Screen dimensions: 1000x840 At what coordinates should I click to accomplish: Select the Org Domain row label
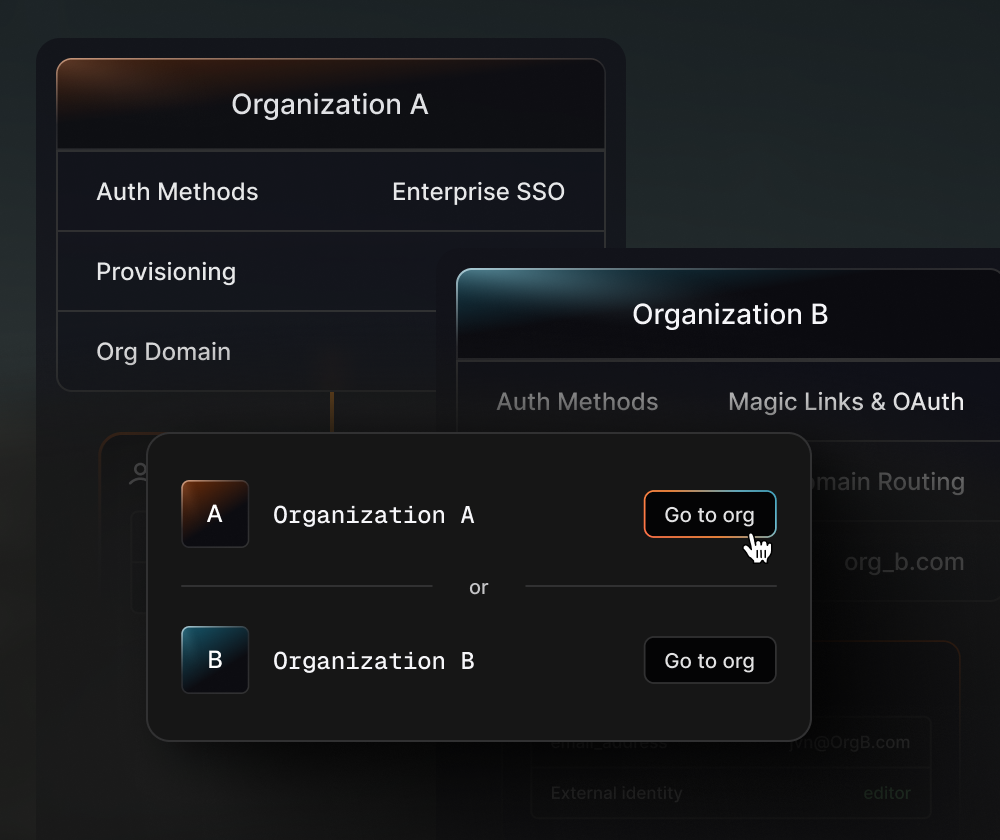(x=163, y=351)
